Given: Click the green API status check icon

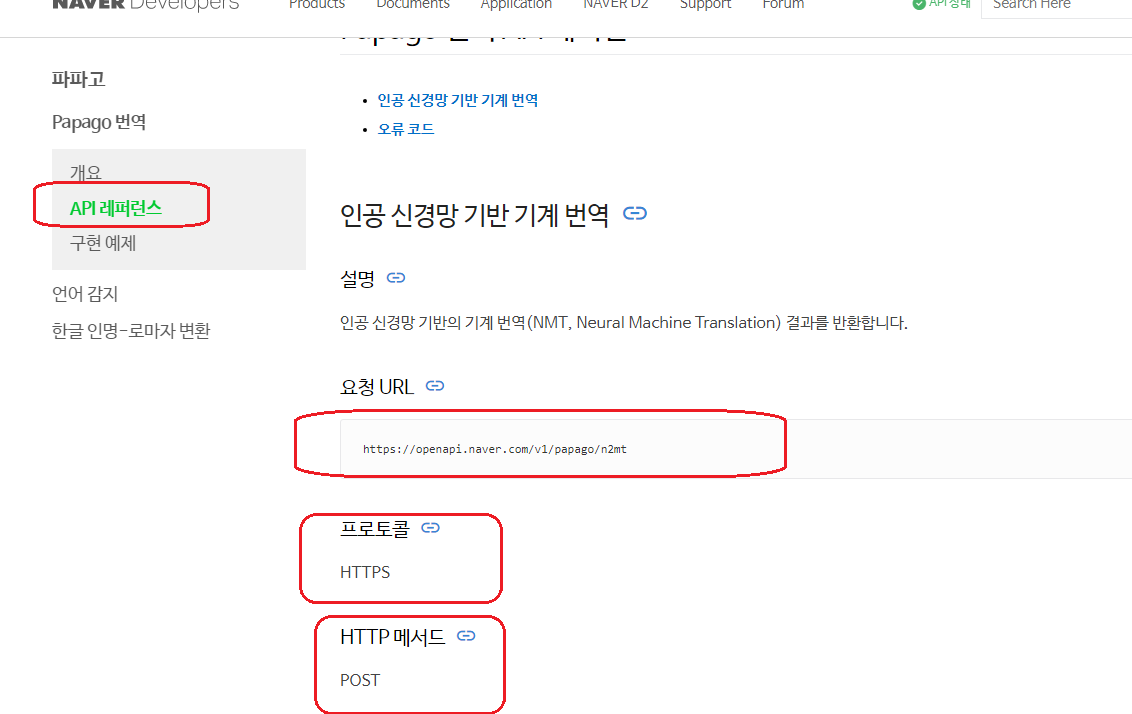Looking at the screenshot, I should coord(918,4).
